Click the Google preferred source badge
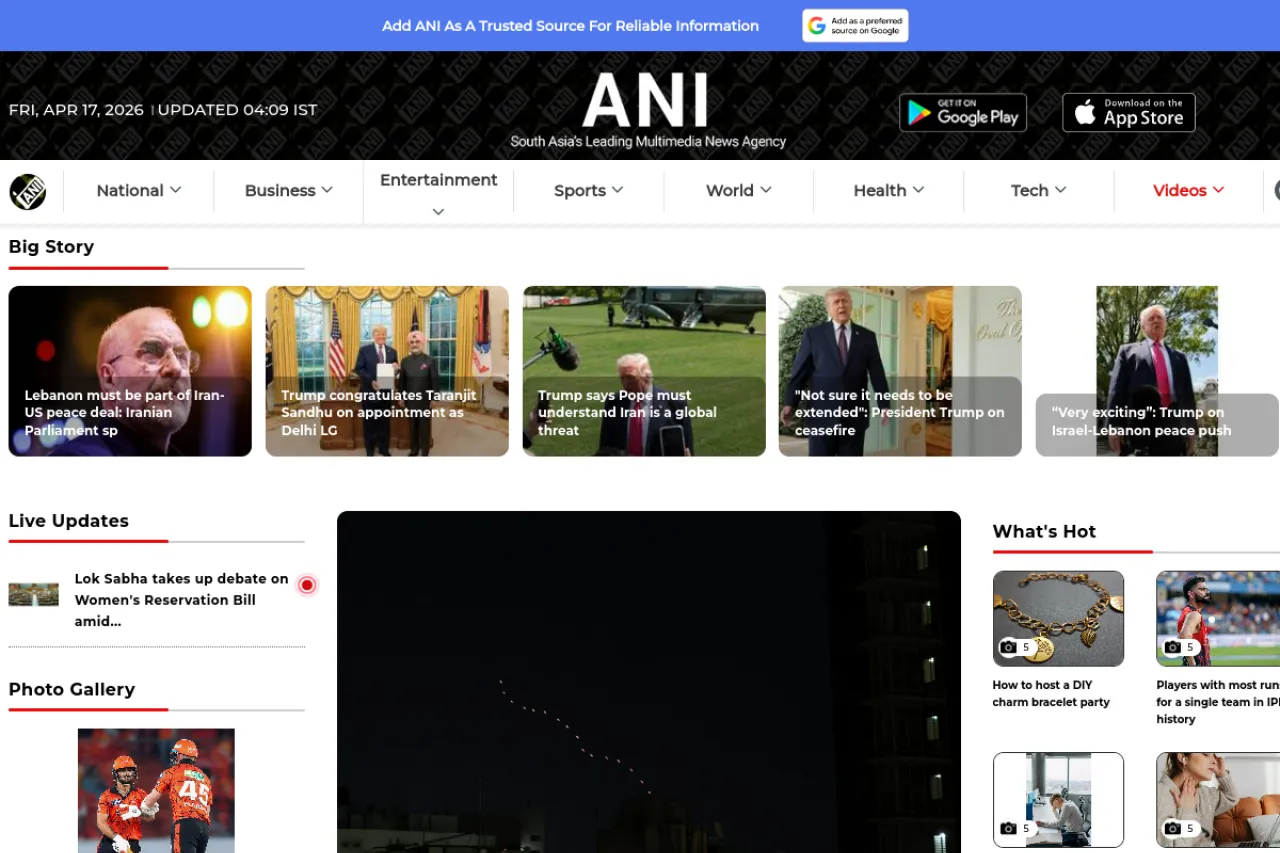This screenshot has width=1280, height=853. pos(855,26)
